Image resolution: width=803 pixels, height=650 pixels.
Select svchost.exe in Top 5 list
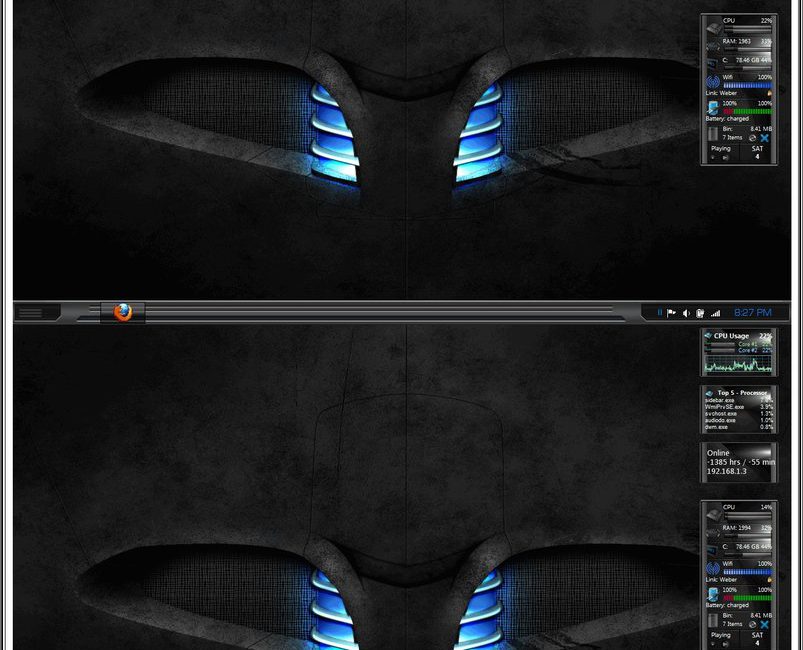coord(721,413)
